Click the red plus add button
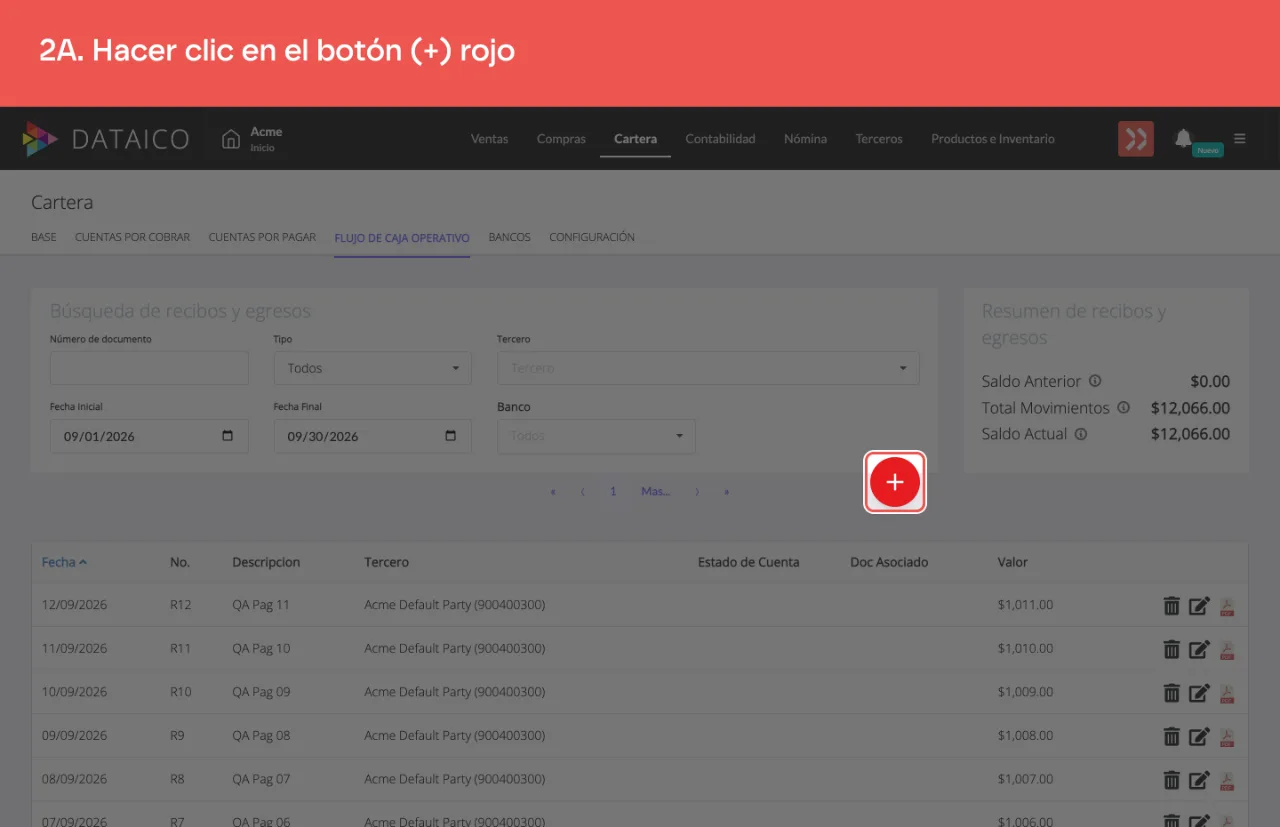This screenshot has height=827, width=1280. (895, 482)
